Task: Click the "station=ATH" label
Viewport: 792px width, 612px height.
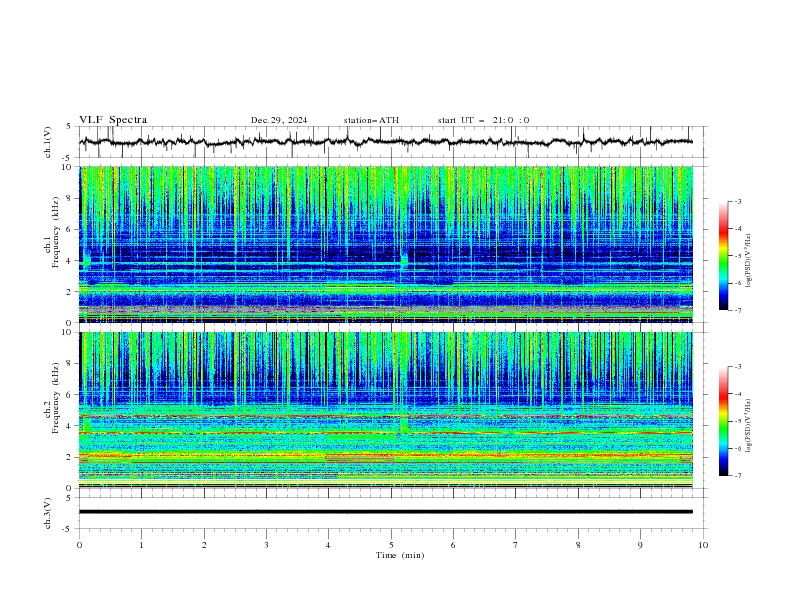Action: tap(371, 120)
